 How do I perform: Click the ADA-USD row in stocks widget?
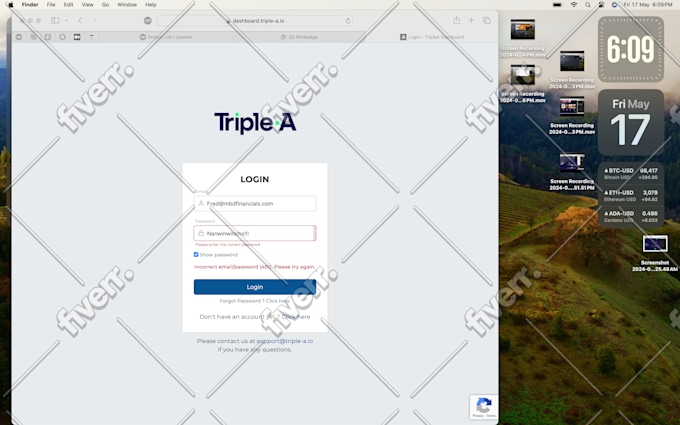631,216
